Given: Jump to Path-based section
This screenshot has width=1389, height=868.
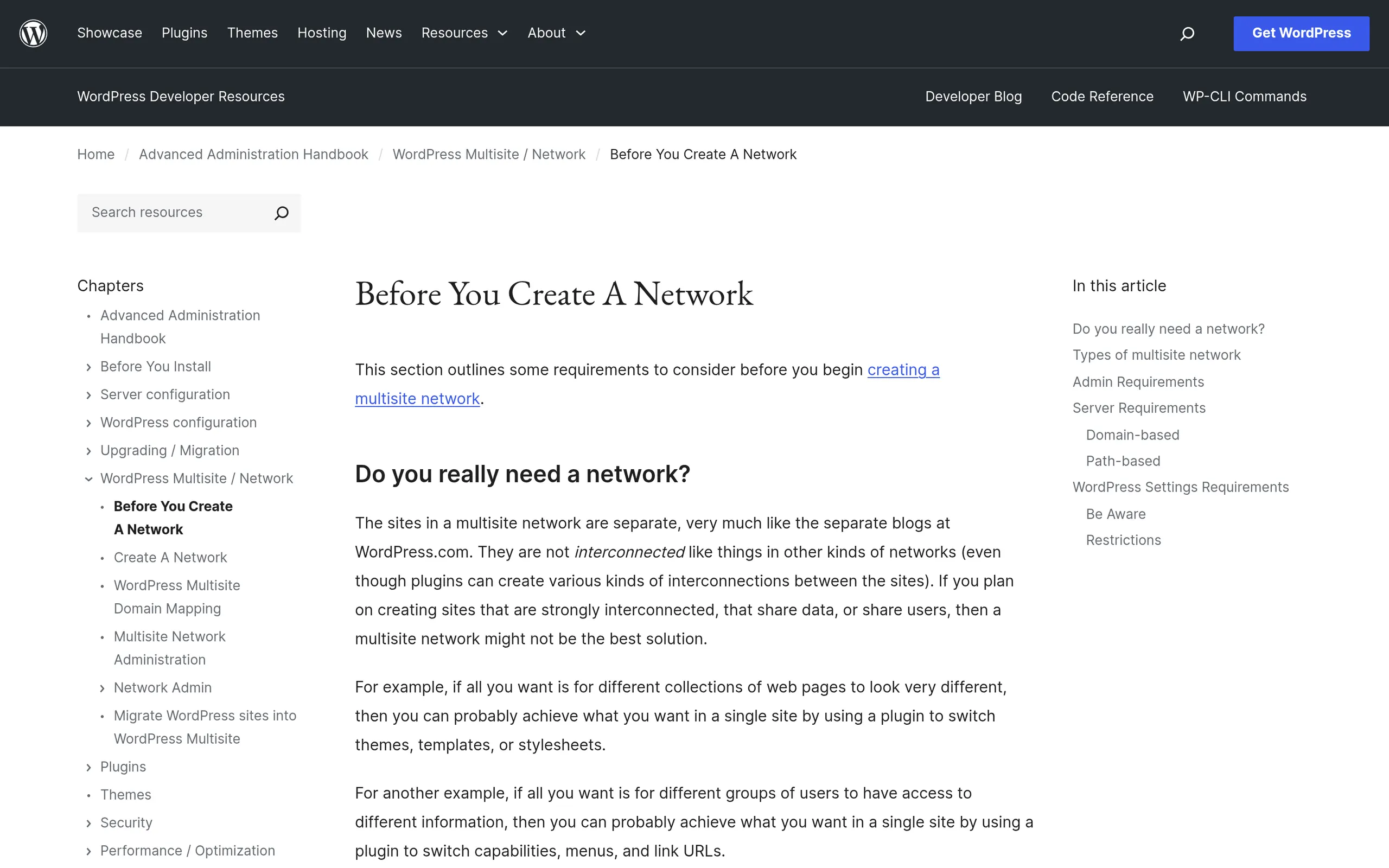Looking at the screenshot, I should (x=1123, y=462).
